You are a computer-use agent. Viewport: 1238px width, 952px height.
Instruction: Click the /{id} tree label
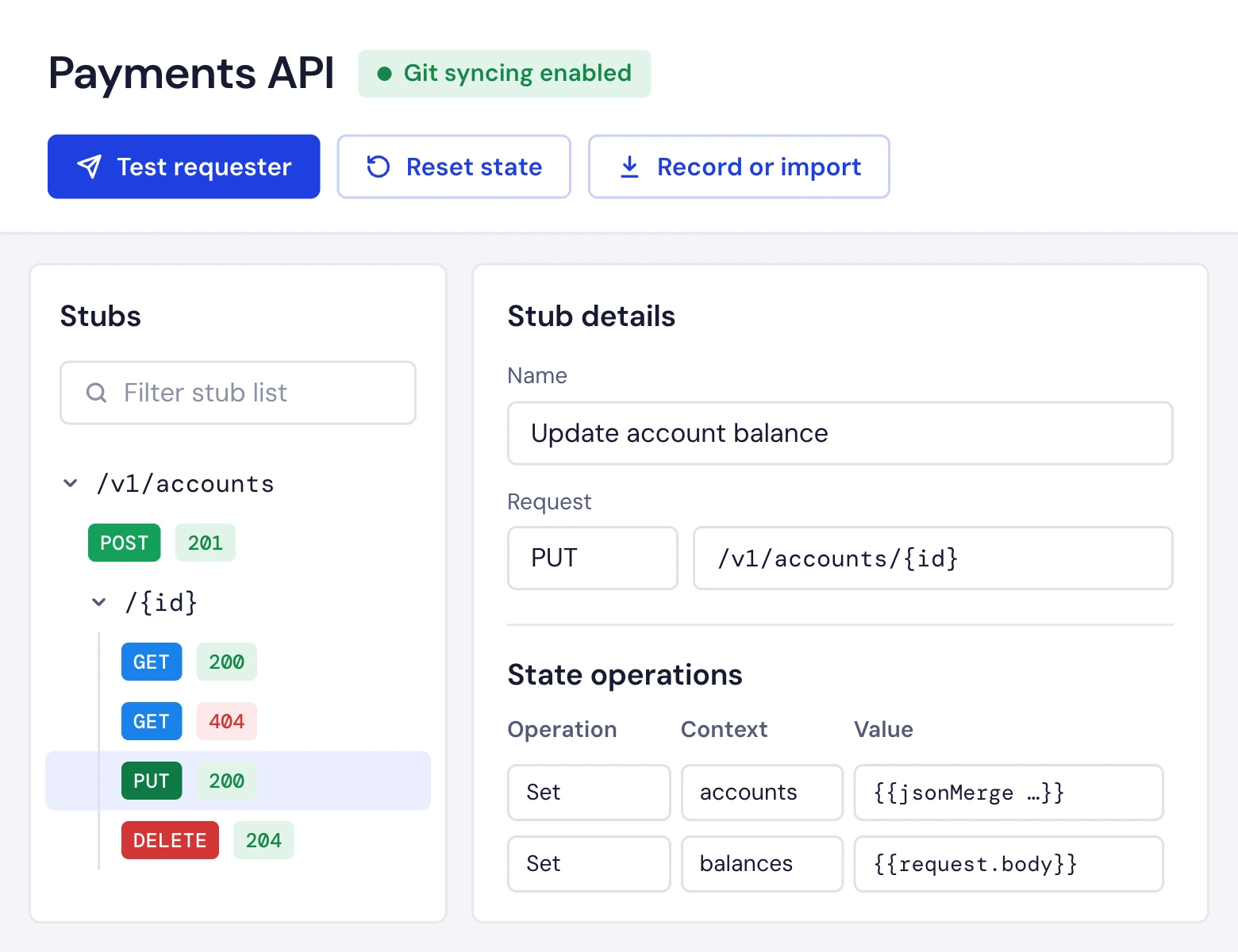coord(161,603)
